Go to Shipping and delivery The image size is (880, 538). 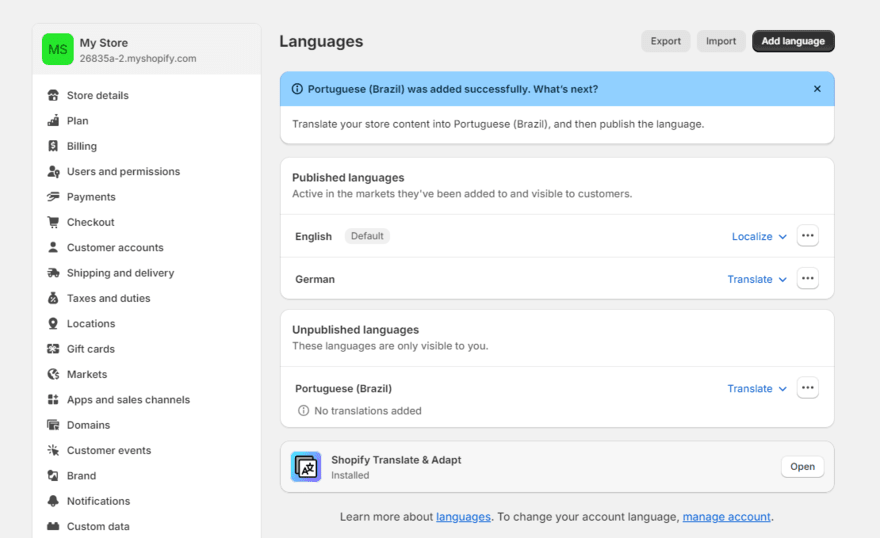click(121, 273)
